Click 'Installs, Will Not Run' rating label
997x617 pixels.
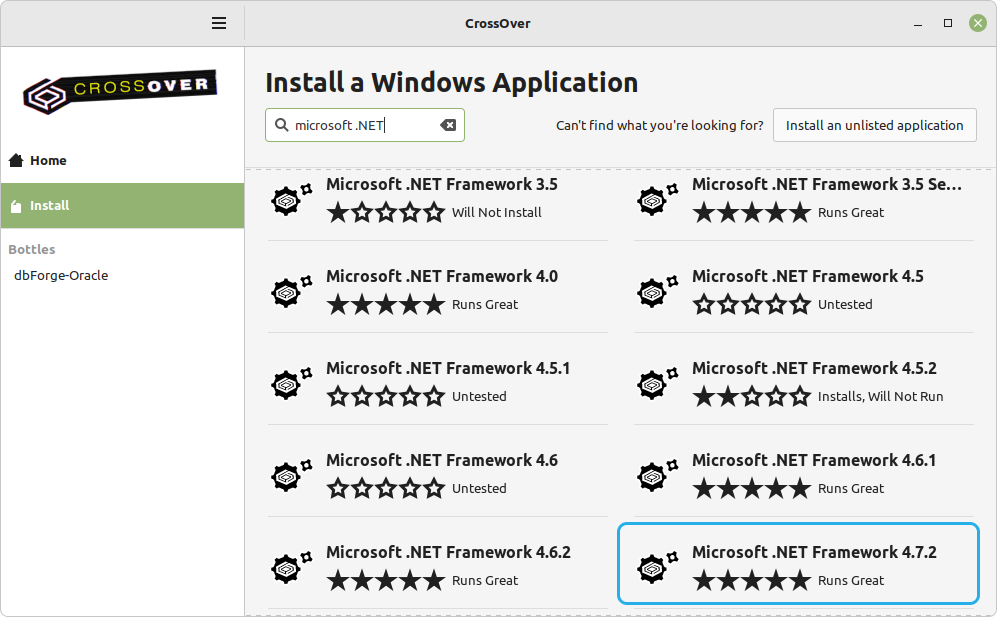[x=881, y=397]
